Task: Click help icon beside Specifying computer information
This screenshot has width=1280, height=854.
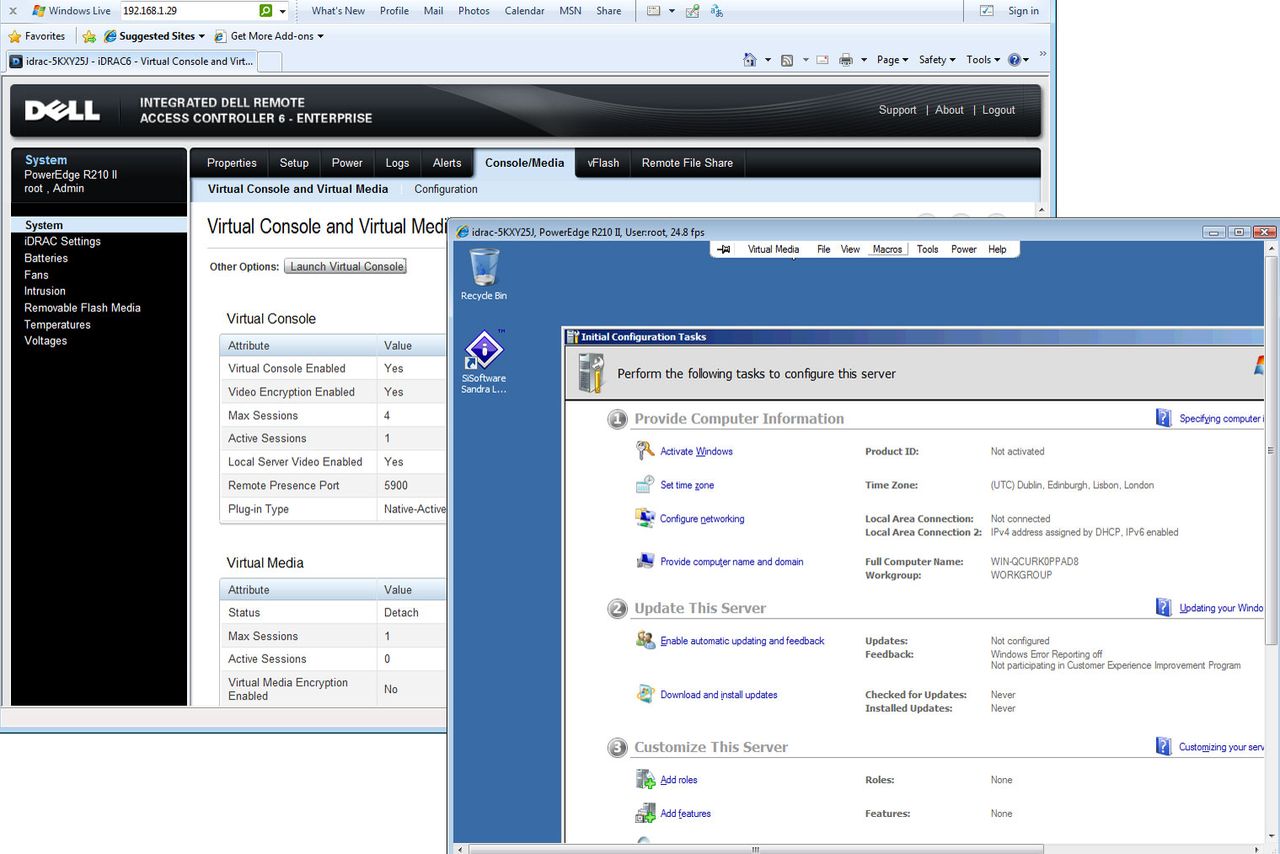Action: [x=1164, y=418]
